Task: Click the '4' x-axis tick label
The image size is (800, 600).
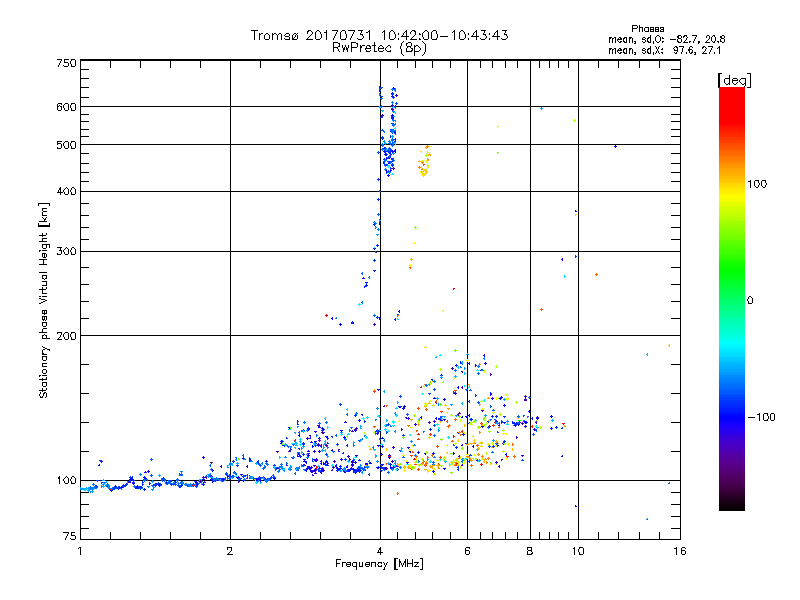Action: 380,551
